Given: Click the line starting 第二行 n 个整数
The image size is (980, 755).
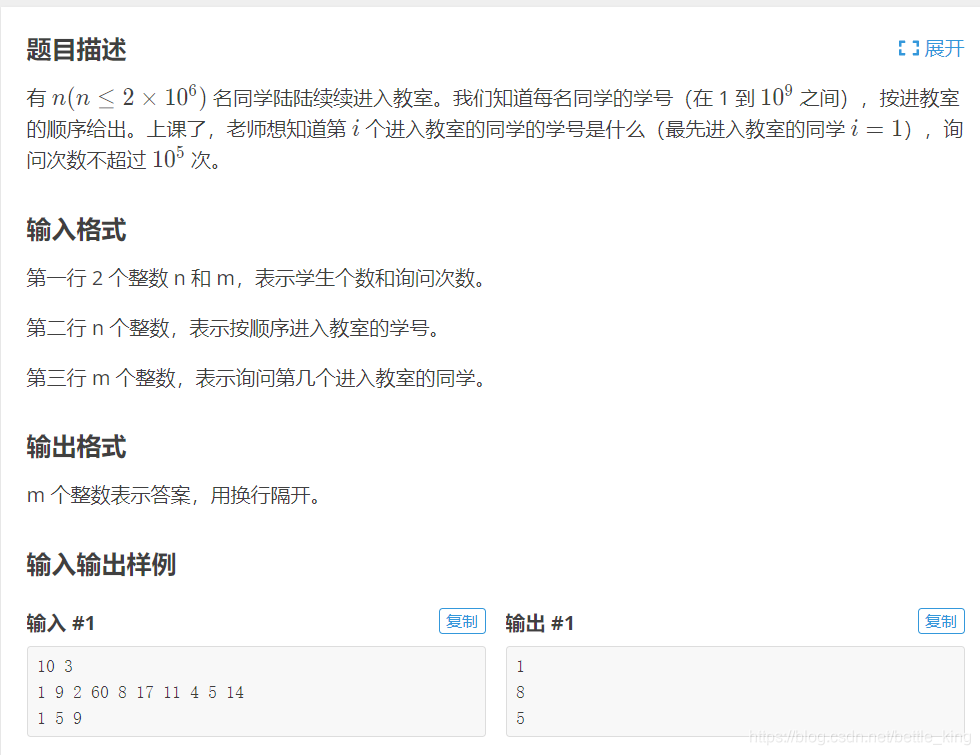Looking at the screenshot, I should [x=233, y=328].
